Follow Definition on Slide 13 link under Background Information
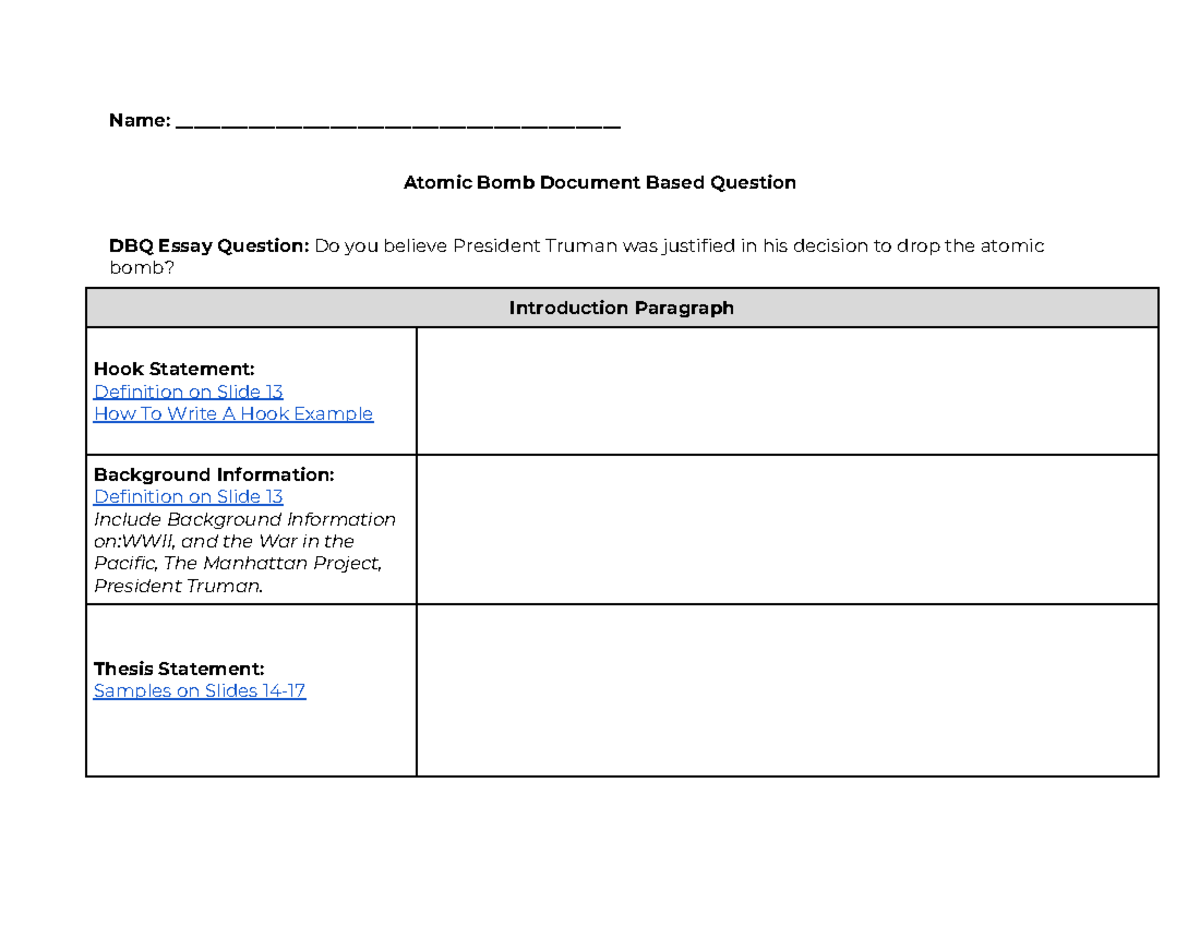 click(x=188, y=497)
